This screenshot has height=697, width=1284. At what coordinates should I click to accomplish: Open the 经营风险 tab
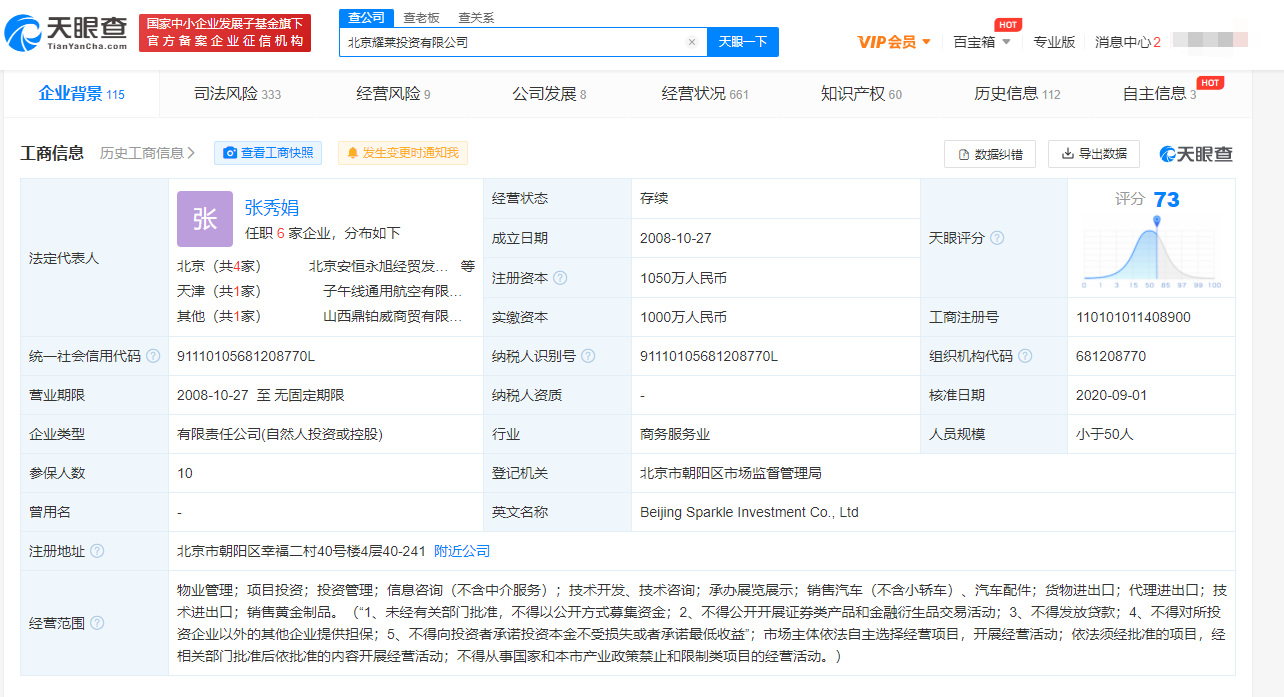(x=393, y=94)
